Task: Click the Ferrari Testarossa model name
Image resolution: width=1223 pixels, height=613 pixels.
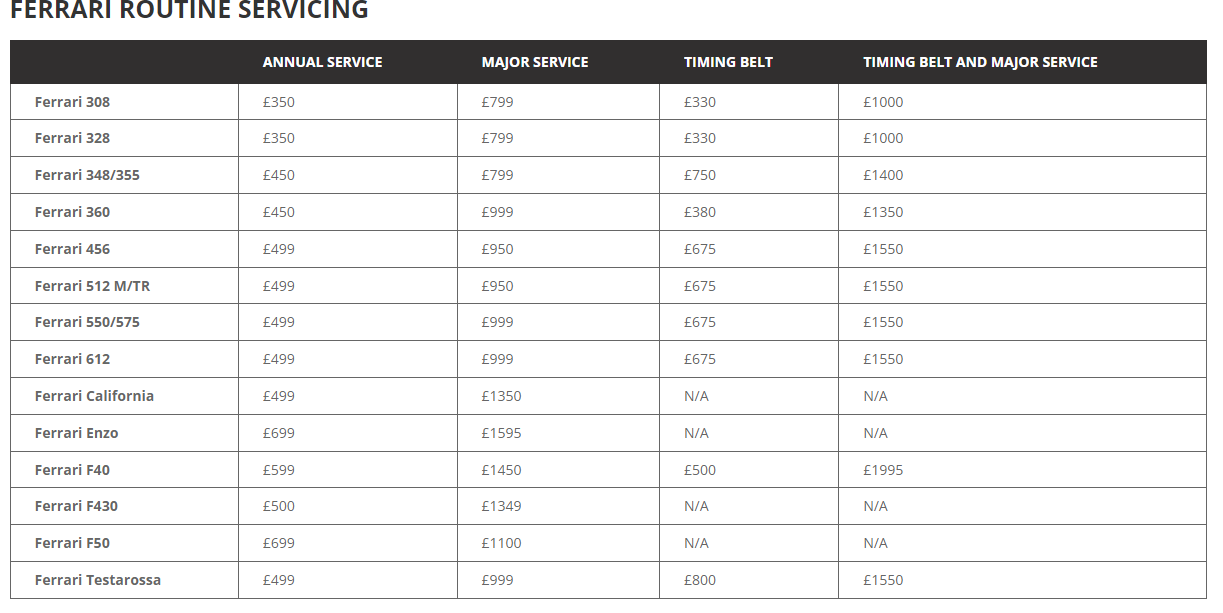Action: pyautogui.click(x=97, y=580)
